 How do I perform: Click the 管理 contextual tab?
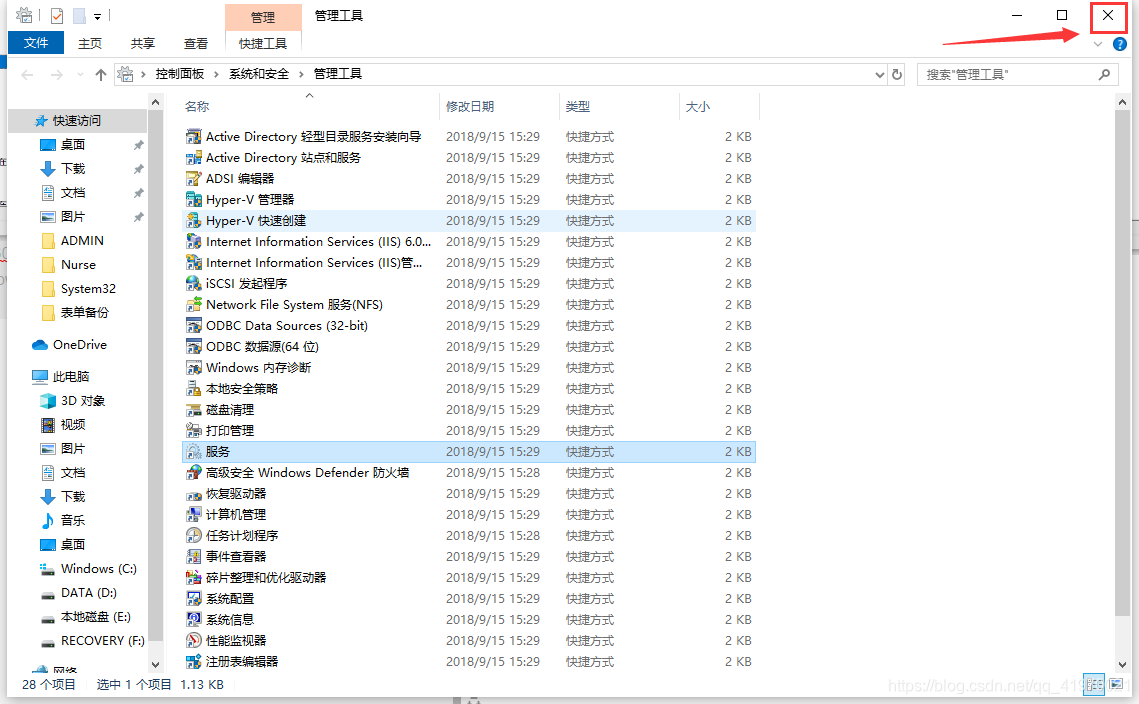pos(263,17)
